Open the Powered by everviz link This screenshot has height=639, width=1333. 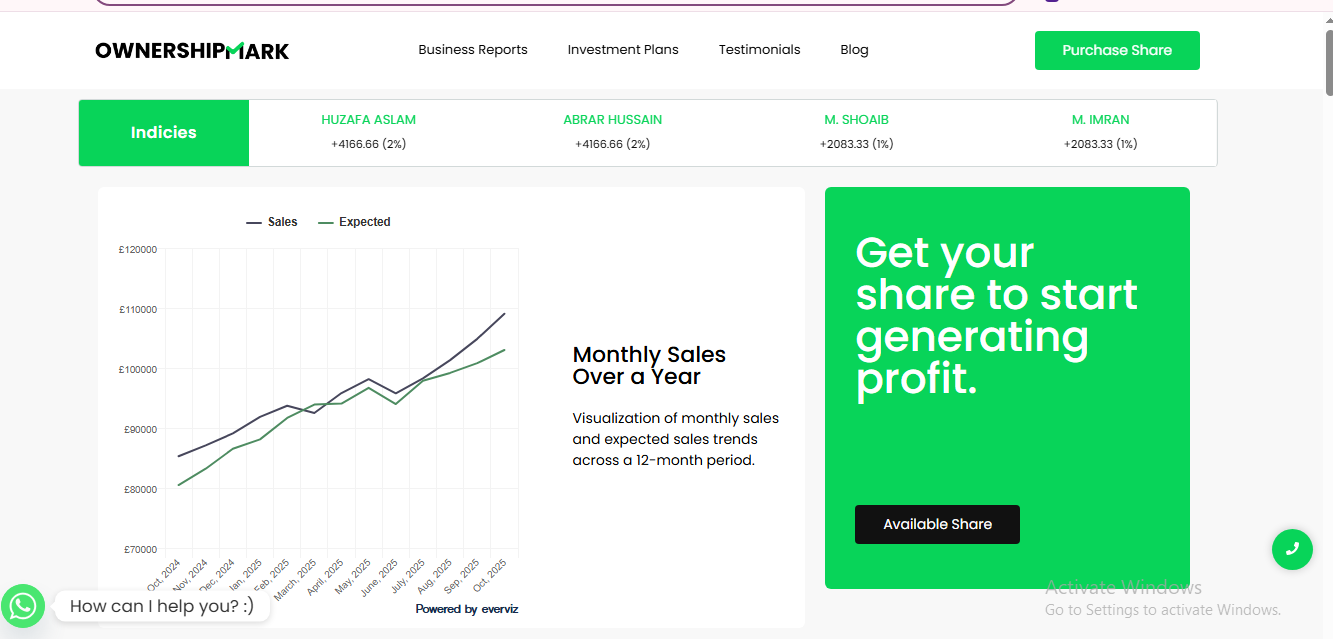467,609
